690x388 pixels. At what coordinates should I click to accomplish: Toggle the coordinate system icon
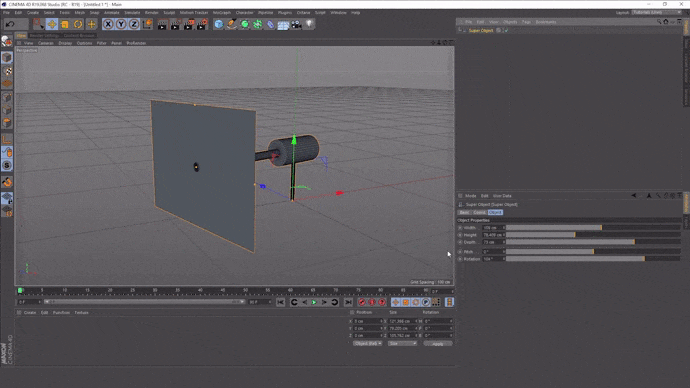point(147,24)
